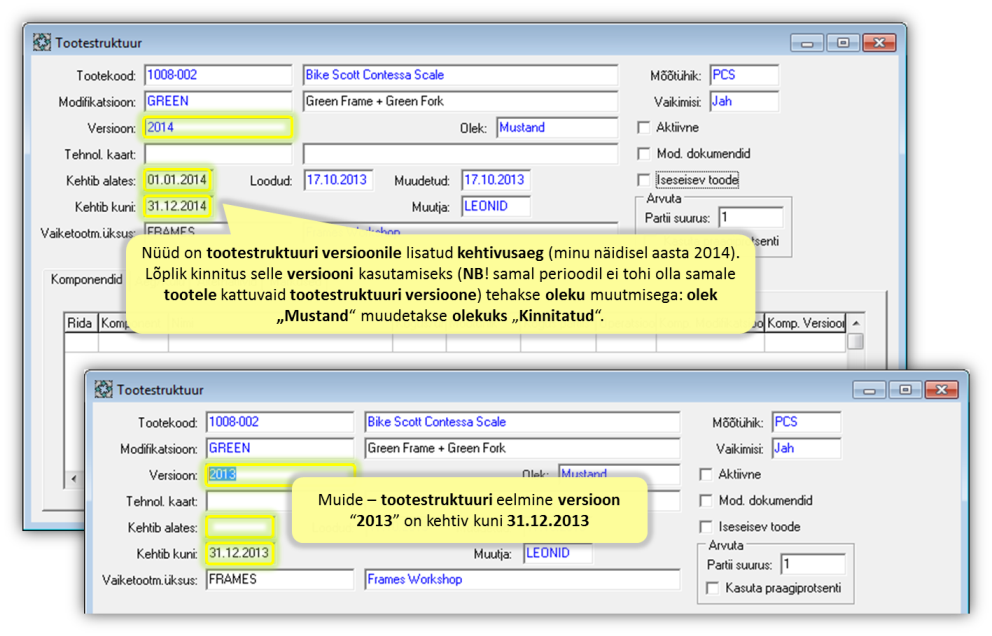Click the empty Kehtib alates field in the front window
992x636 pixels.
[240, 527]
